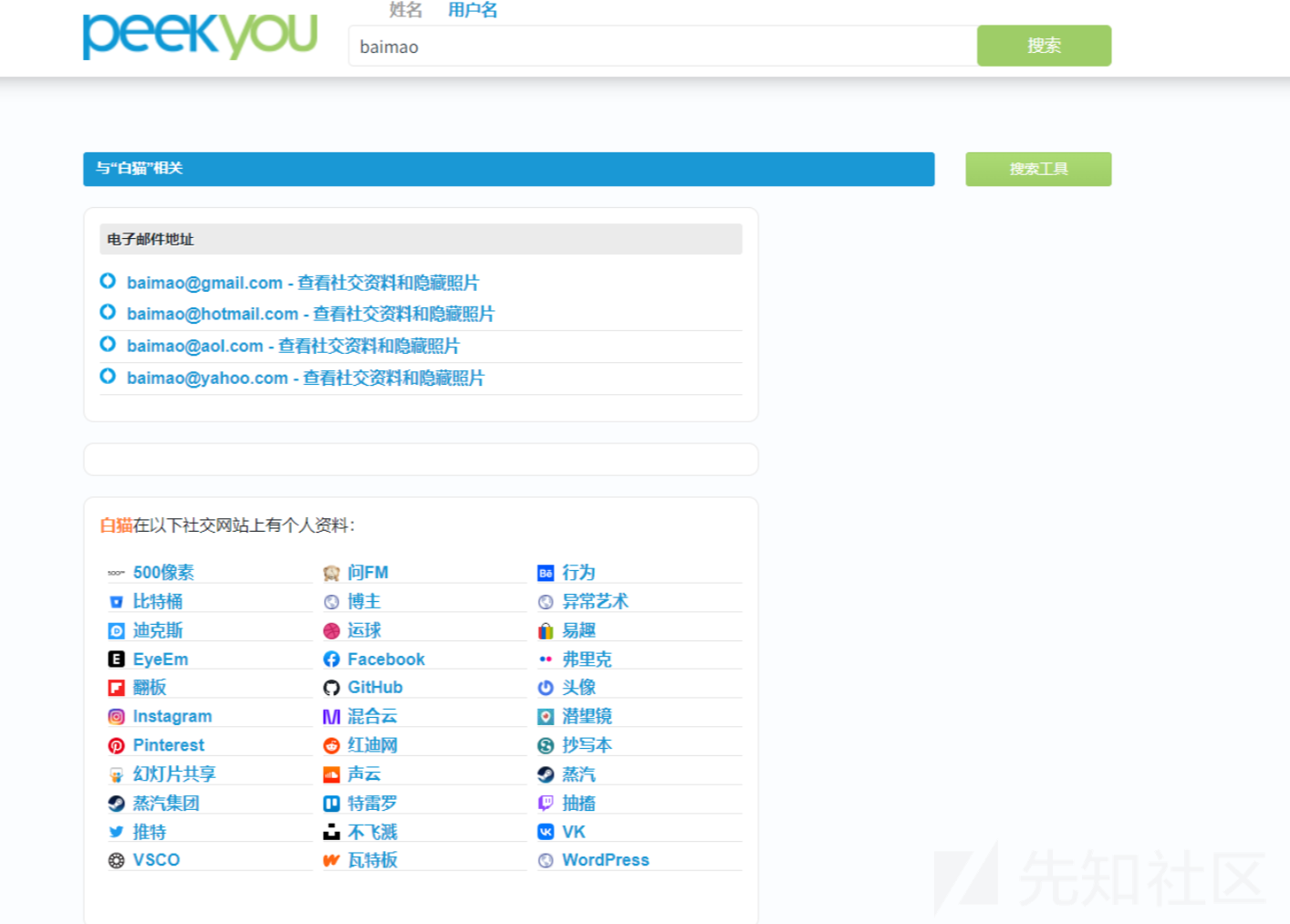Click the Instagram logo icon
The image size is (1290, 924).
click(116, 717)
